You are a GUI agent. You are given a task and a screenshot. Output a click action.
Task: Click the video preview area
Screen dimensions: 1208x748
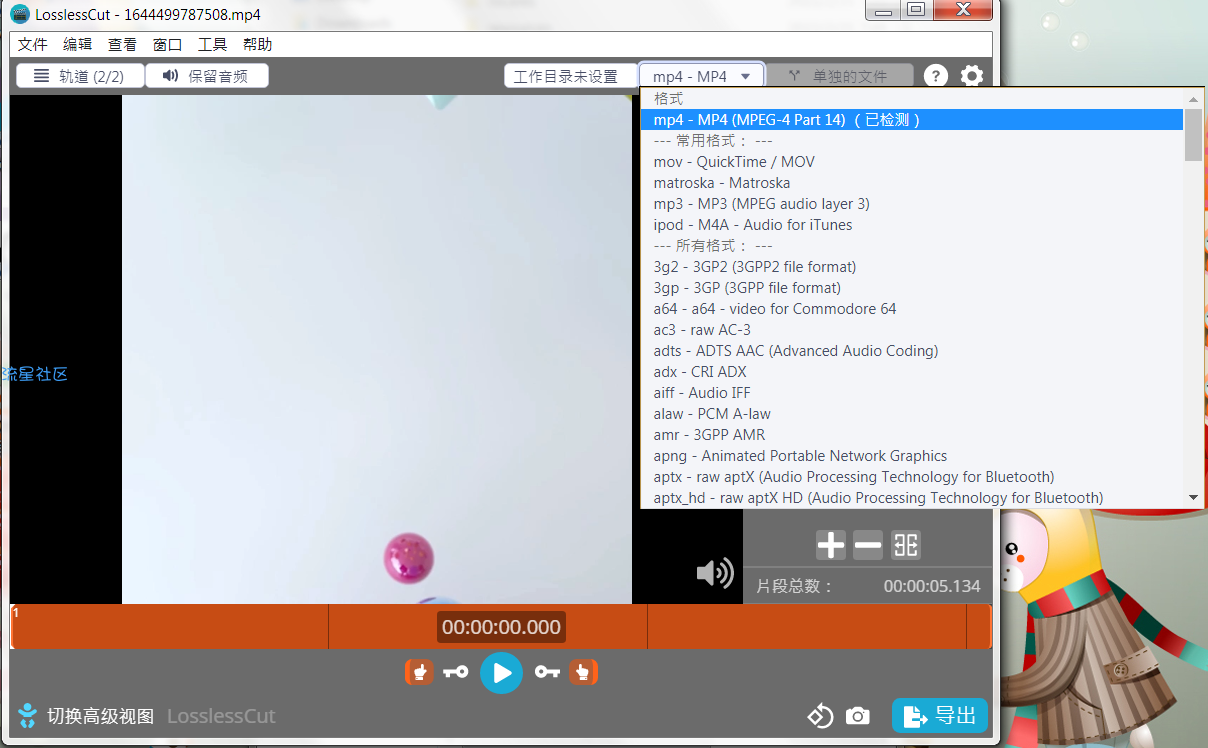pyautogui.click(x=377, y=349)
